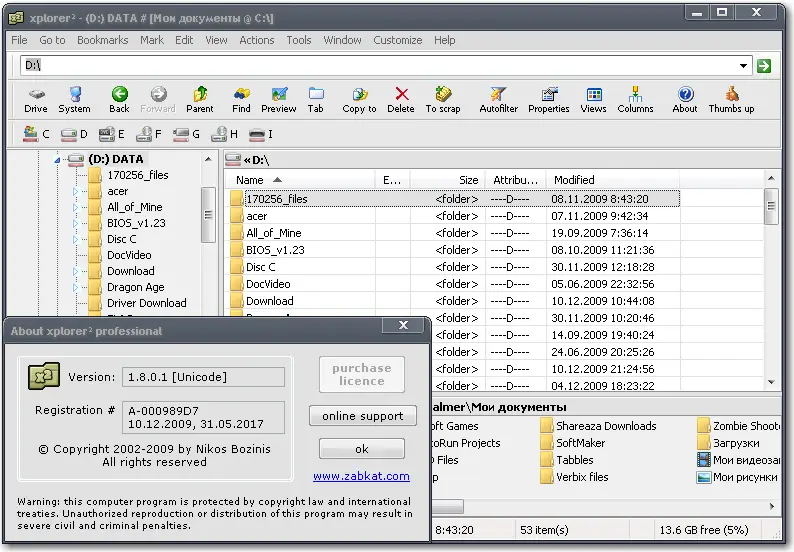Sort by the Size column header
Screen dimensions: 794x552
pos(447,180)
